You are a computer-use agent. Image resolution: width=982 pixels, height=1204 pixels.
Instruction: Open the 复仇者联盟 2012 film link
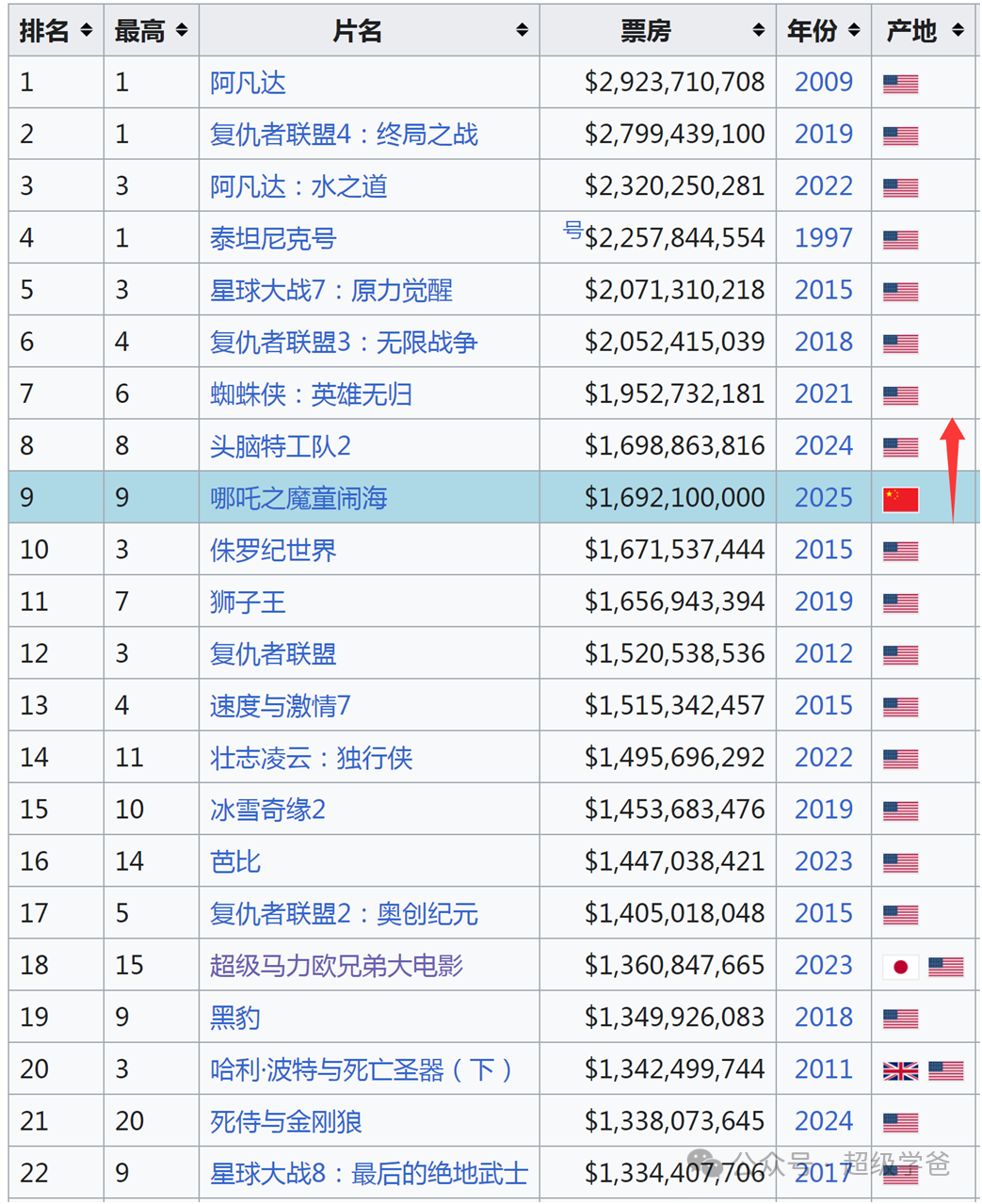pyautogui.click(x=273, y=653)
